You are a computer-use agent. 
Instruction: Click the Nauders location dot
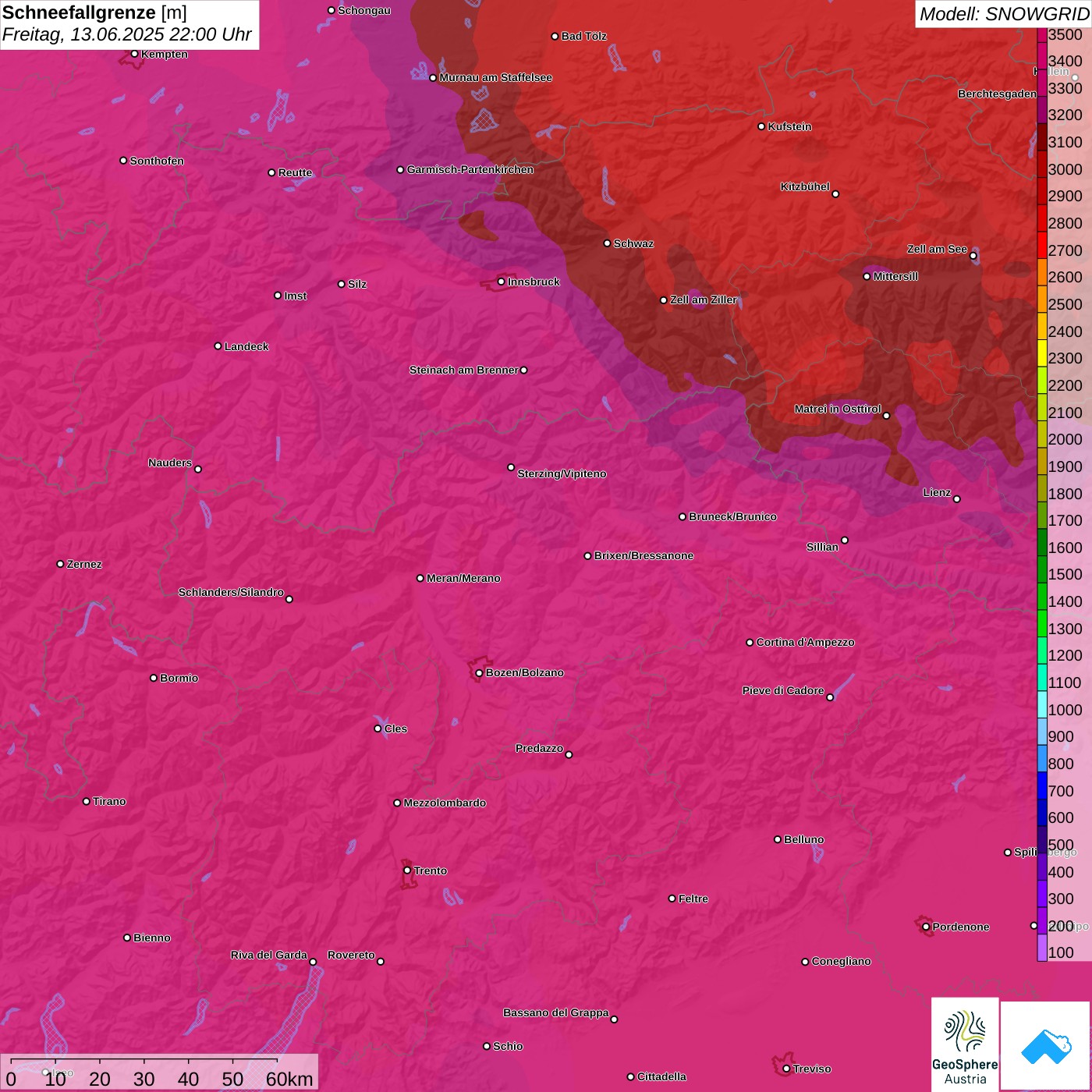[x=198, y=469]
